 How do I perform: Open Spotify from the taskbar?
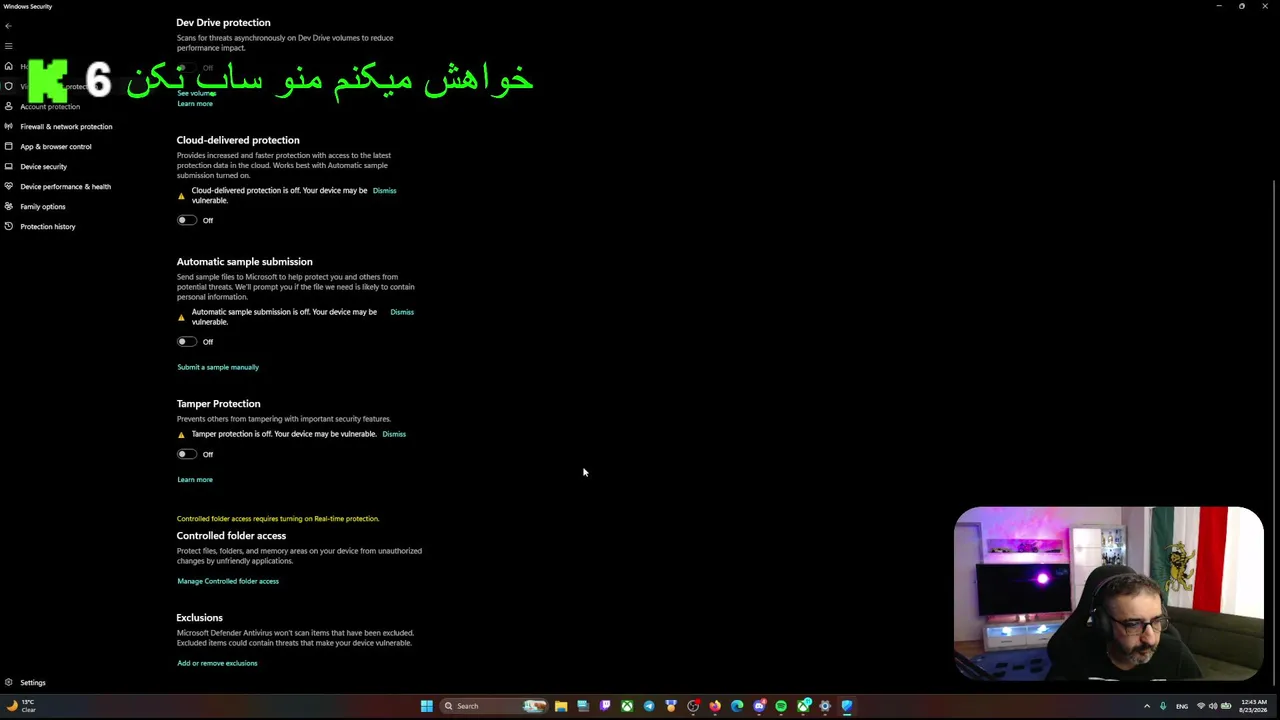(x=781, y=706)
